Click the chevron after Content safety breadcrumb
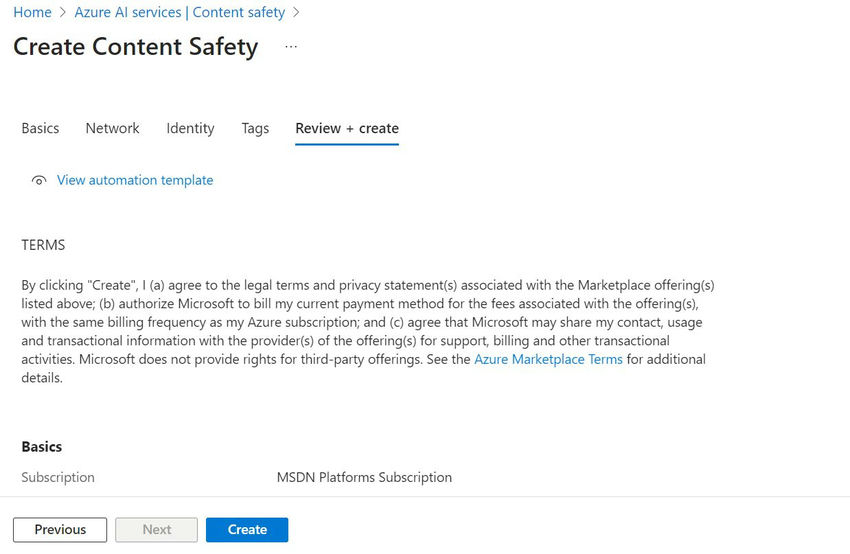 296,13
